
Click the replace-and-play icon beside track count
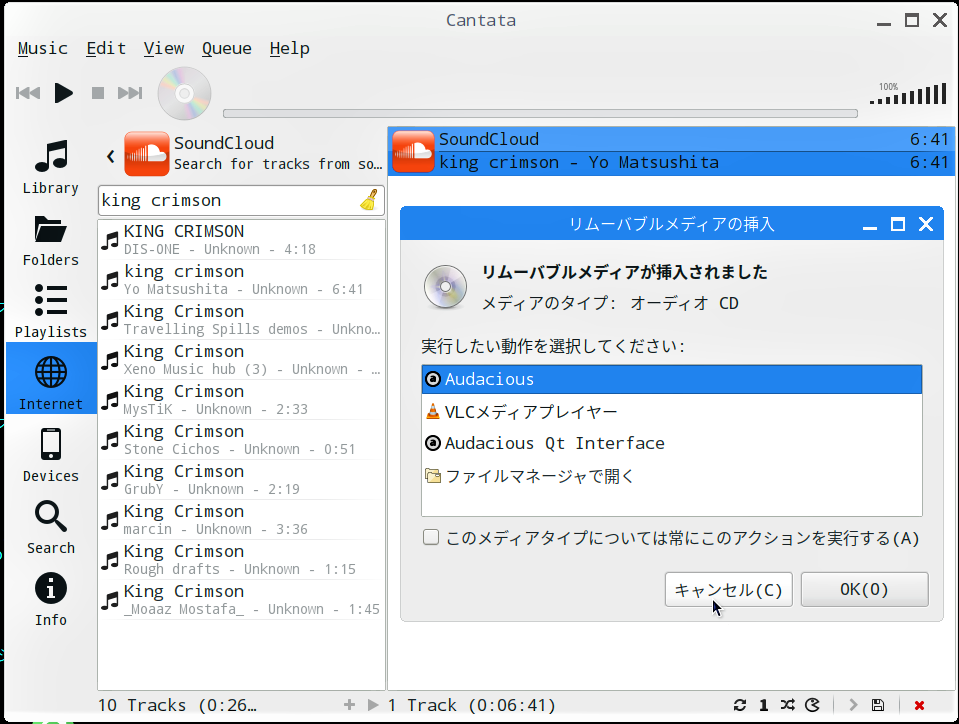[372, 705]
